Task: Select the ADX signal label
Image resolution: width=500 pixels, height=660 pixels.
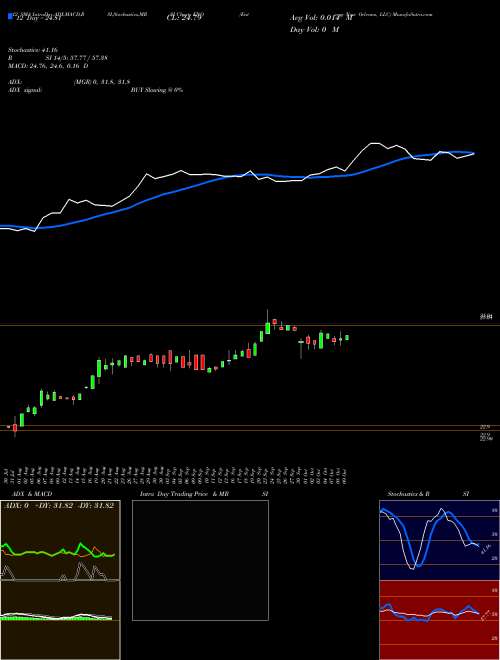Action: 25,90
